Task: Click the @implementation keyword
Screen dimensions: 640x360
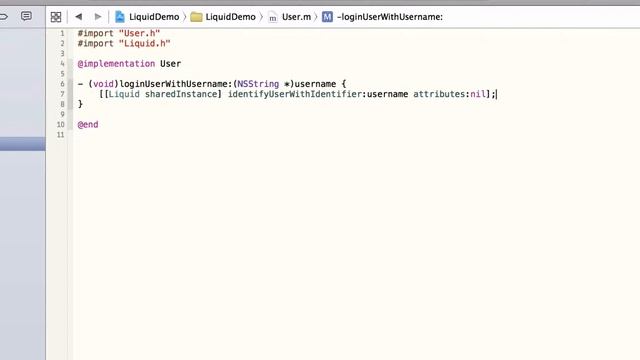Action: coord(116,64)
